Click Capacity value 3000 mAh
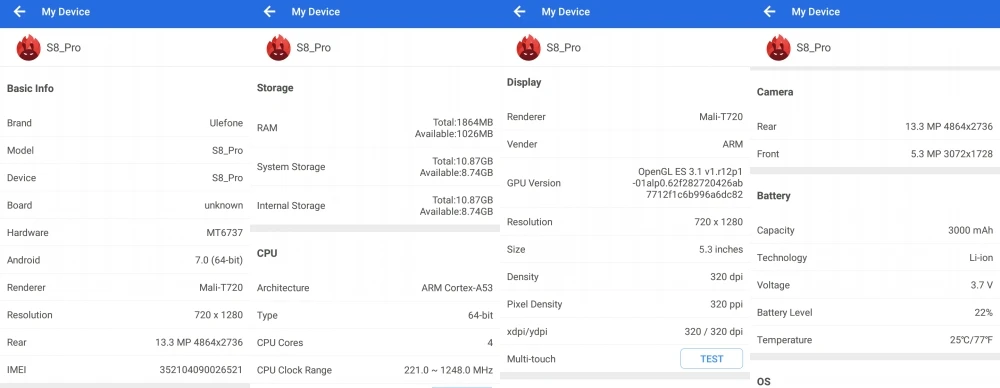1000x388 pixels. coord(971,230)
